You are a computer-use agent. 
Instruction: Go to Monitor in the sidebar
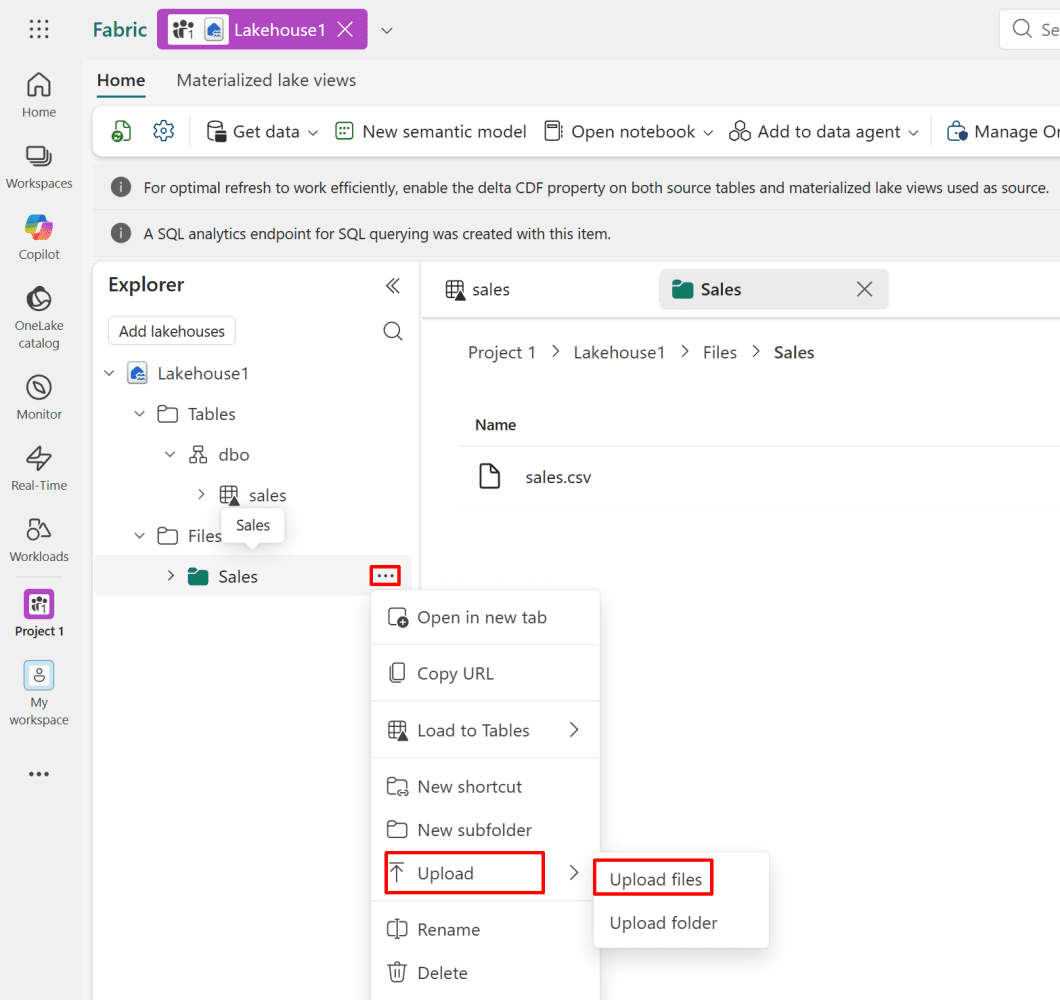tap(39, 397)
